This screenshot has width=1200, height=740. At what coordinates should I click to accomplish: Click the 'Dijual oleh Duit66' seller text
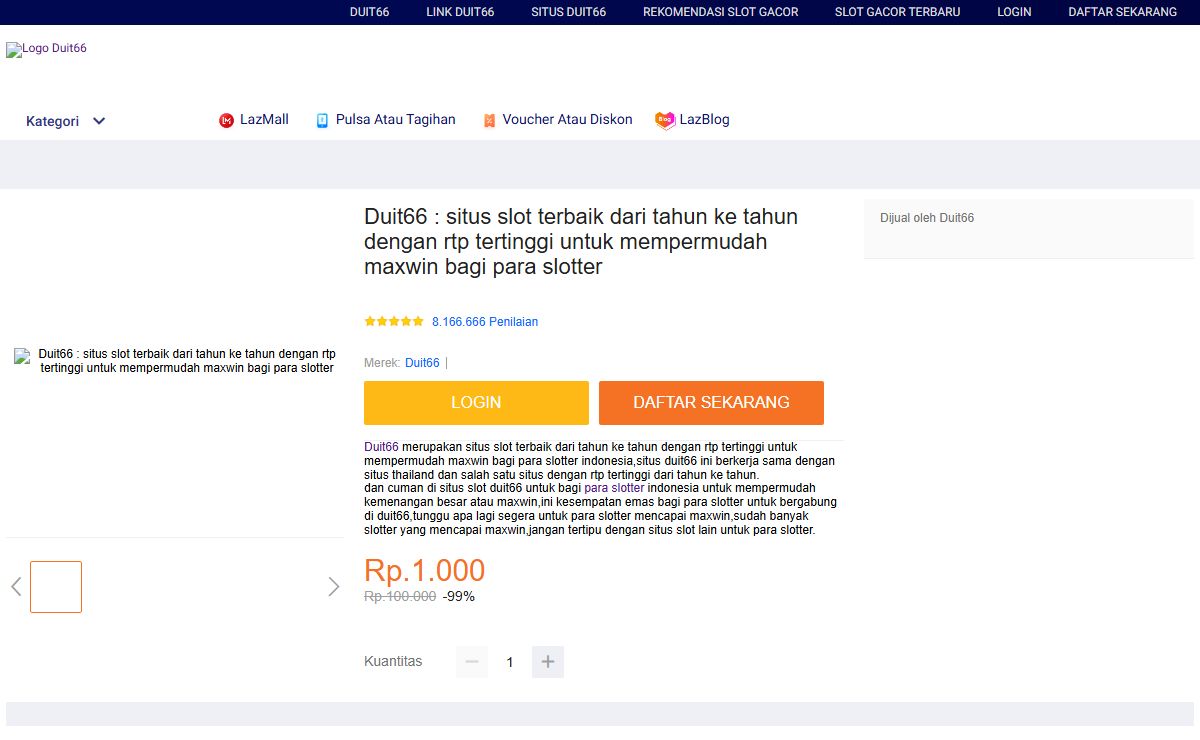pyautogui.click(x=927, y=218)
